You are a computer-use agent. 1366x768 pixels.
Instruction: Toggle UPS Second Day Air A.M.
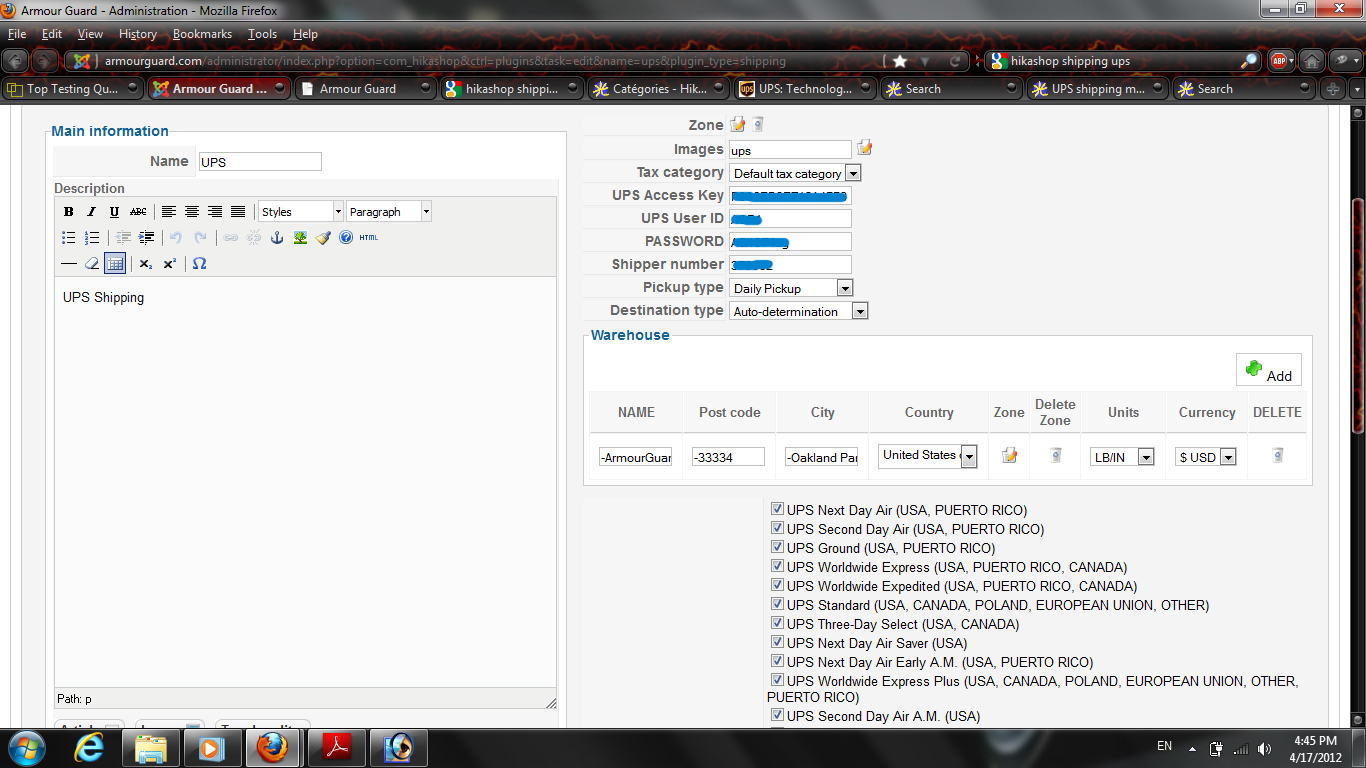(x=777, y=715)
